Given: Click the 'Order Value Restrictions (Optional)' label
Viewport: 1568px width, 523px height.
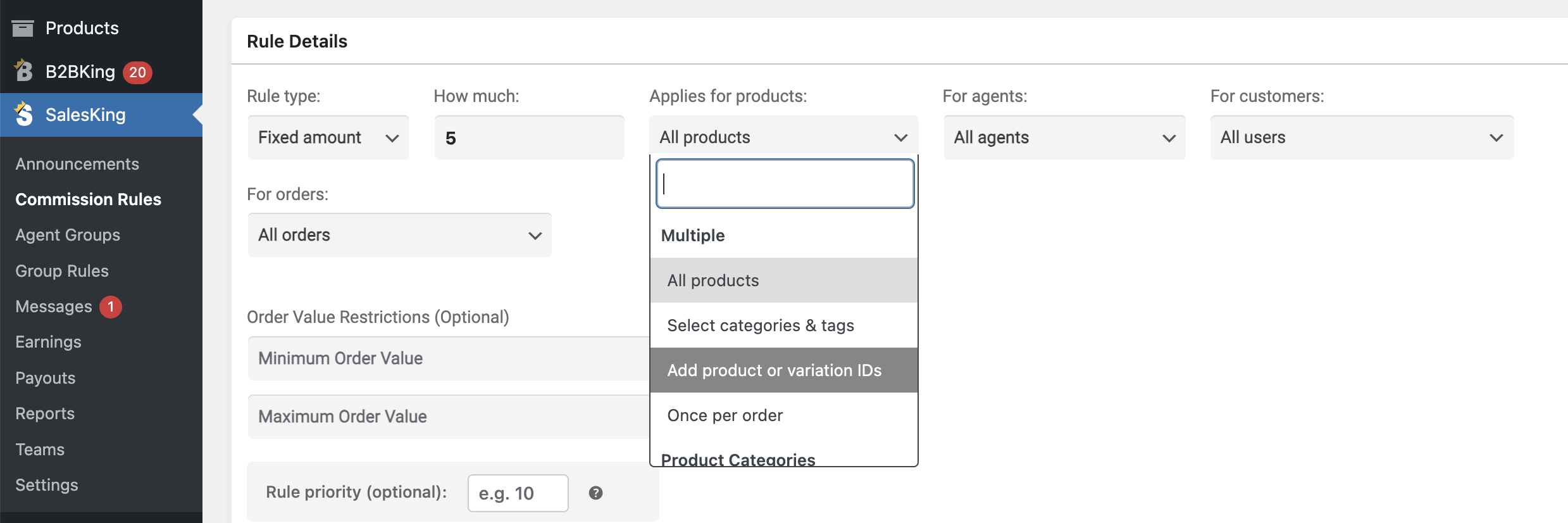Looking at the screenshot, I should coord(378,317).
